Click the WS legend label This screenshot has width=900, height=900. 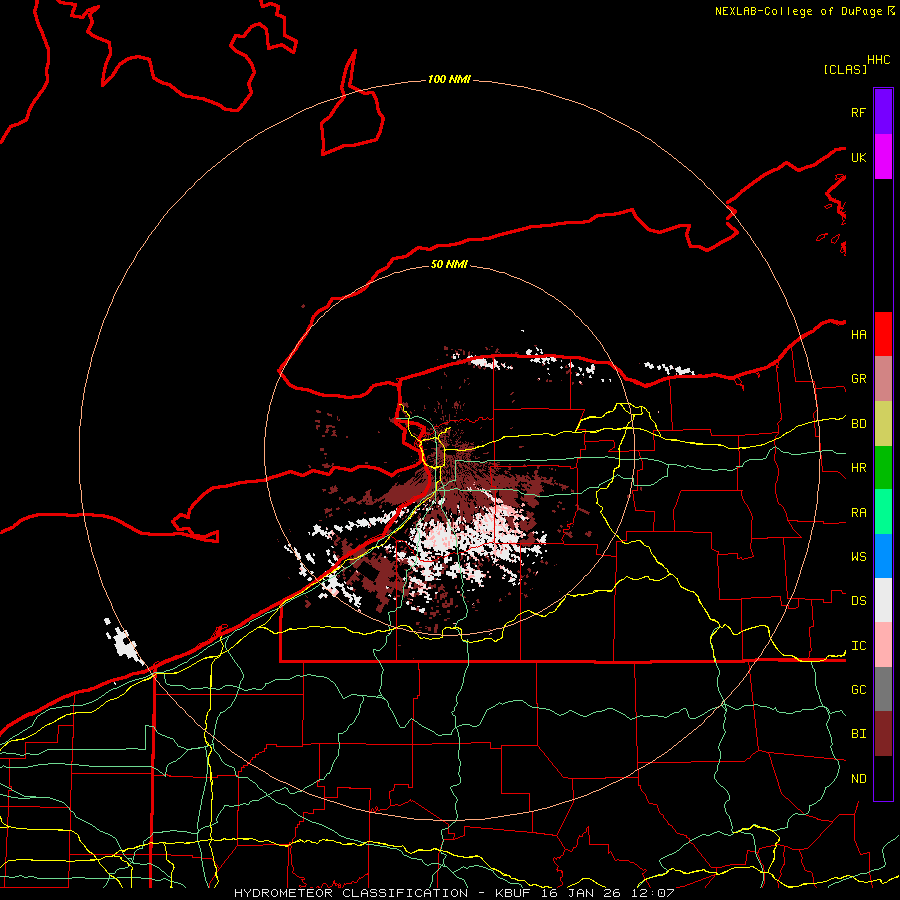pyautogui.click(x=858, y=557)
